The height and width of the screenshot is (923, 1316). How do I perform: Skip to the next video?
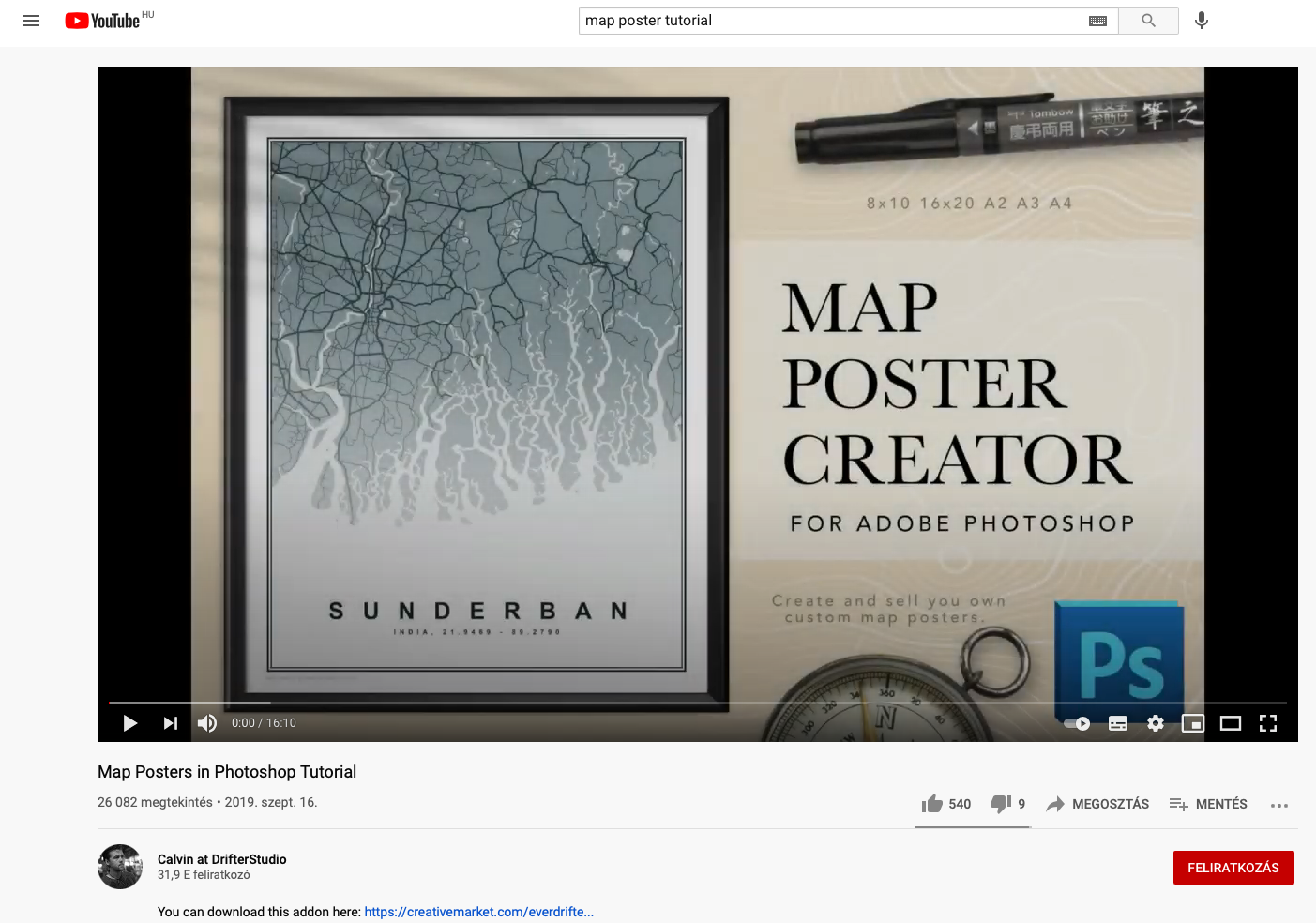point(170,723)
